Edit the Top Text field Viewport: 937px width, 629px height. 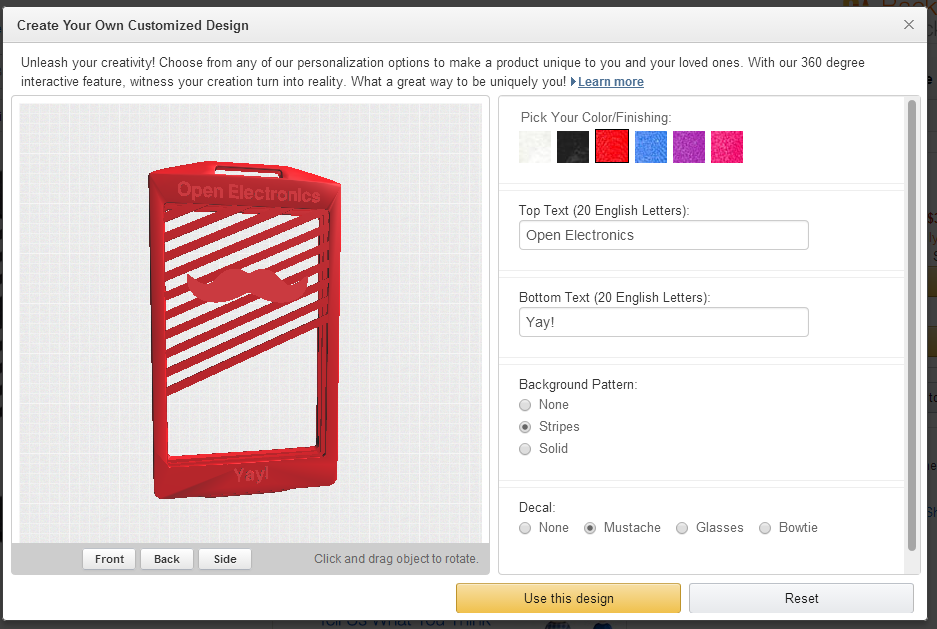(x=664, y=235)
